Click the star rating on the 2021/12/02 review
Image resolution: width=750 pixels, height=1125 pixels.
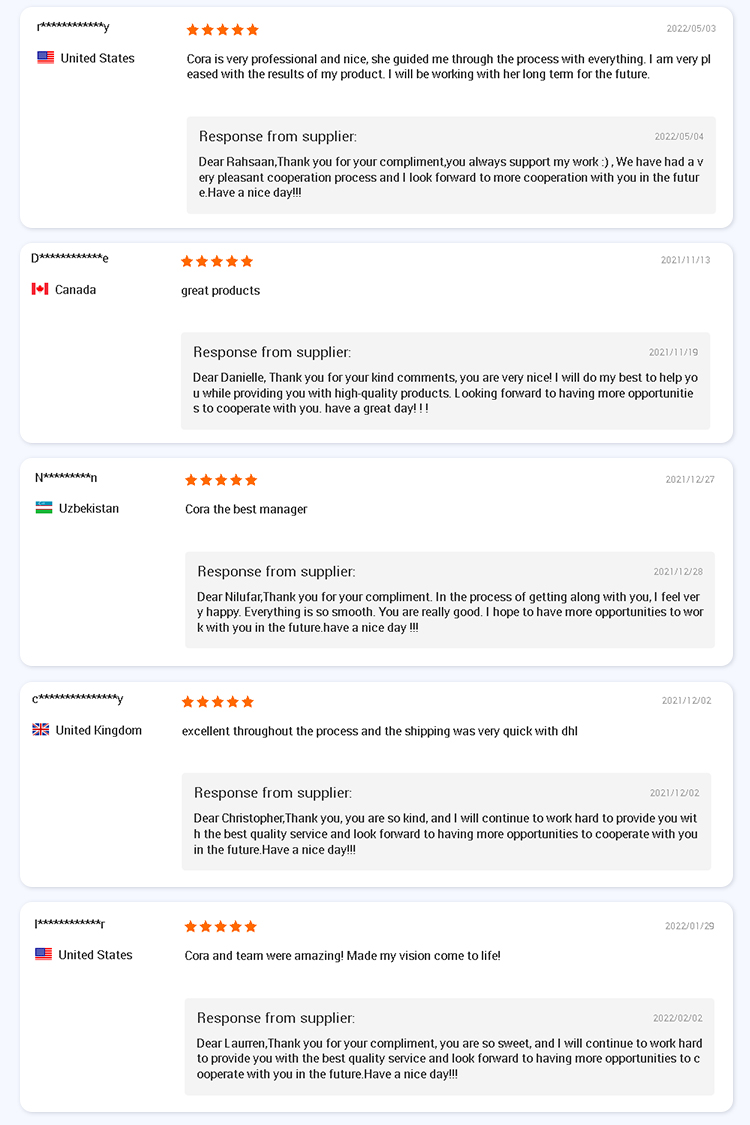217,702
